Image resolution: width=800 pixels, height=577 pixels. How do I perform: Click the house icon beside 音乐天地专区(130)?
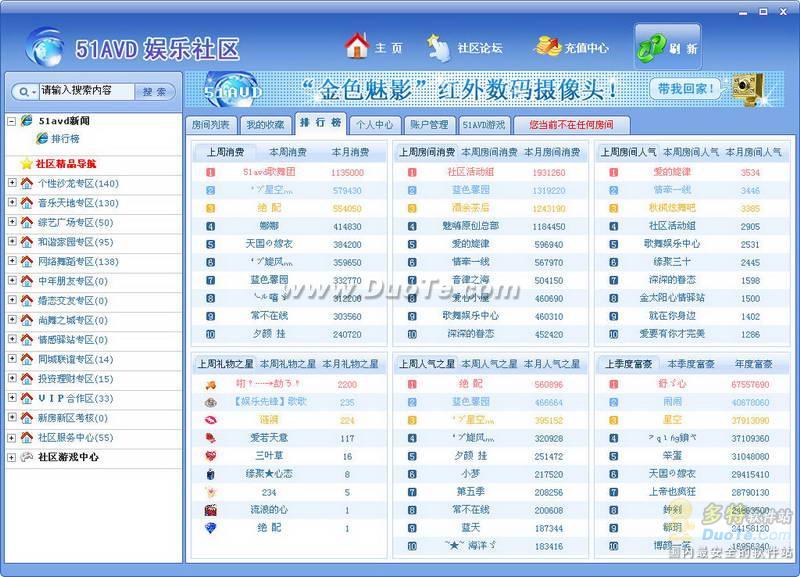27,203
